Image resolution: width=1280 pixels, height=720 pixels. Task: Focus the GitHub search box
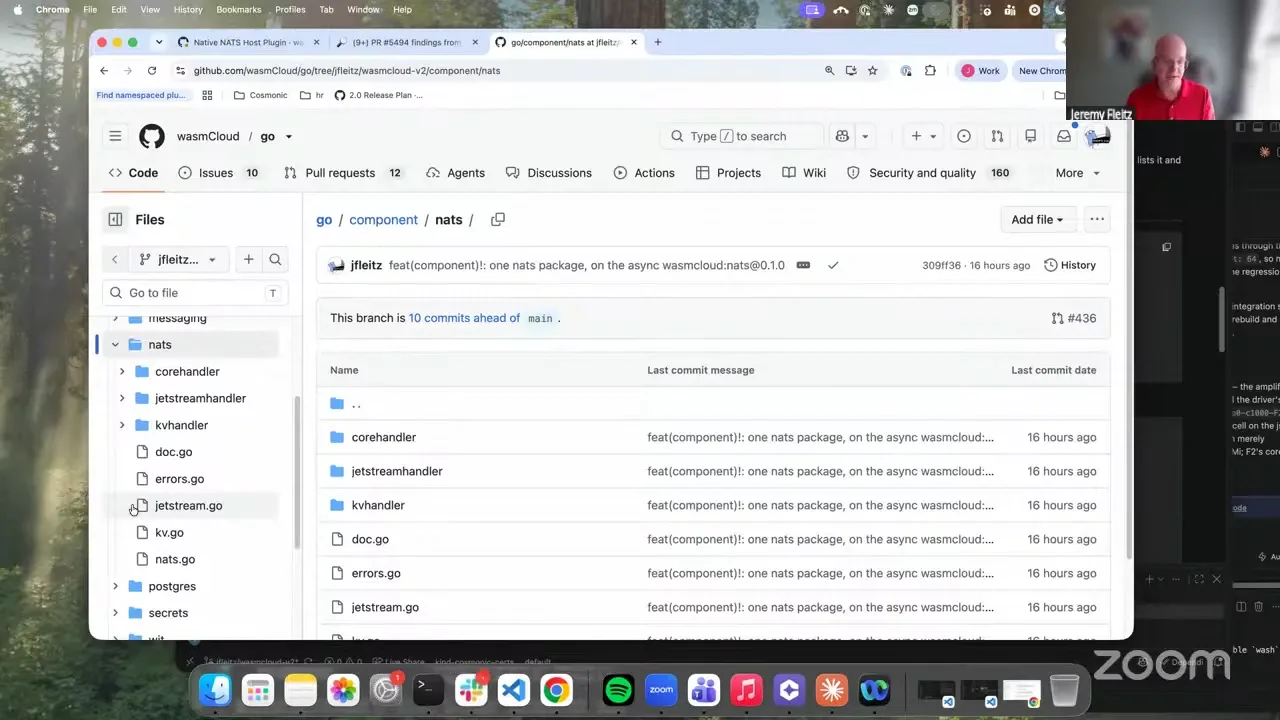740,136
